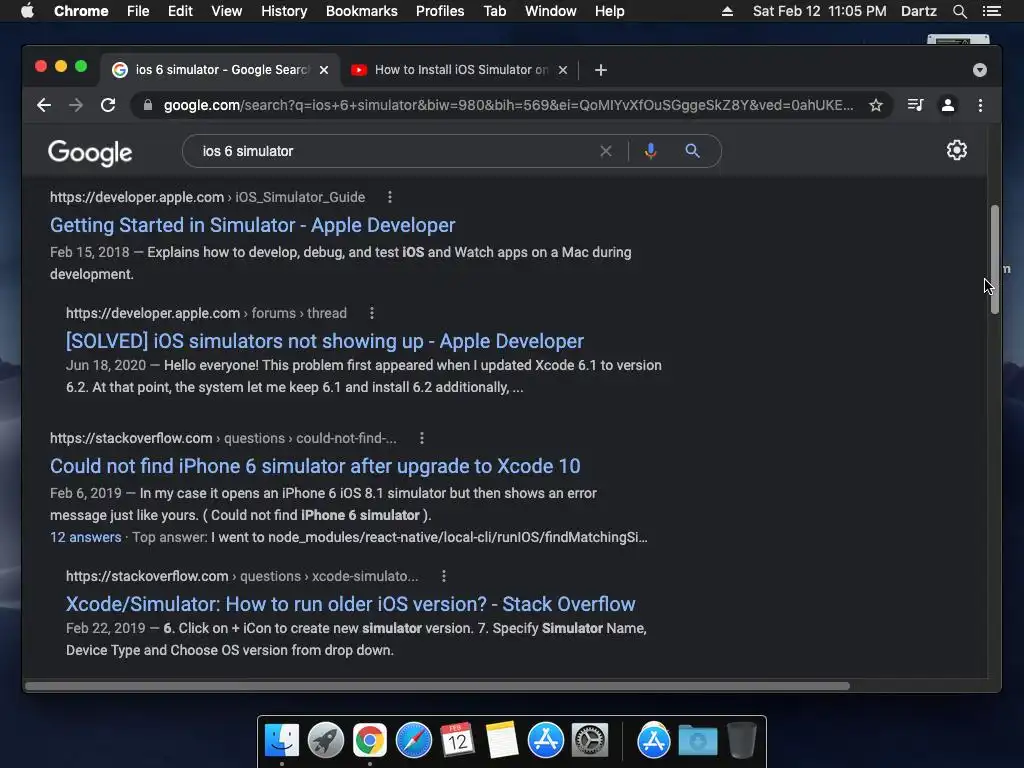View site information via the lock icon
Viewport: 1024px width, 768px height.
[148, 105]
